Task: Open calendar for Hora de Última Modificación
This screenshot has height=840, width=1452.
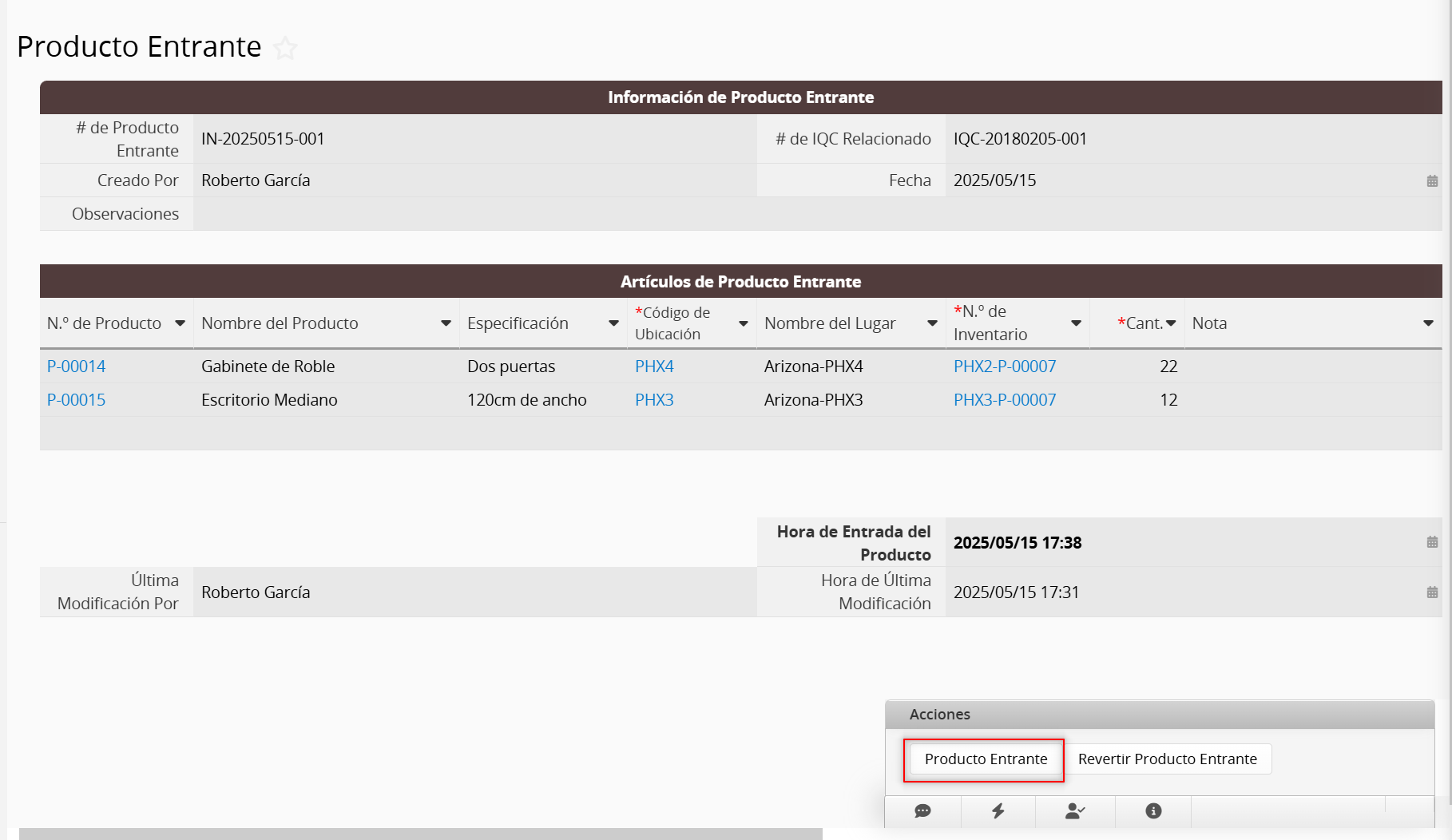Action: click(1432, 592)
